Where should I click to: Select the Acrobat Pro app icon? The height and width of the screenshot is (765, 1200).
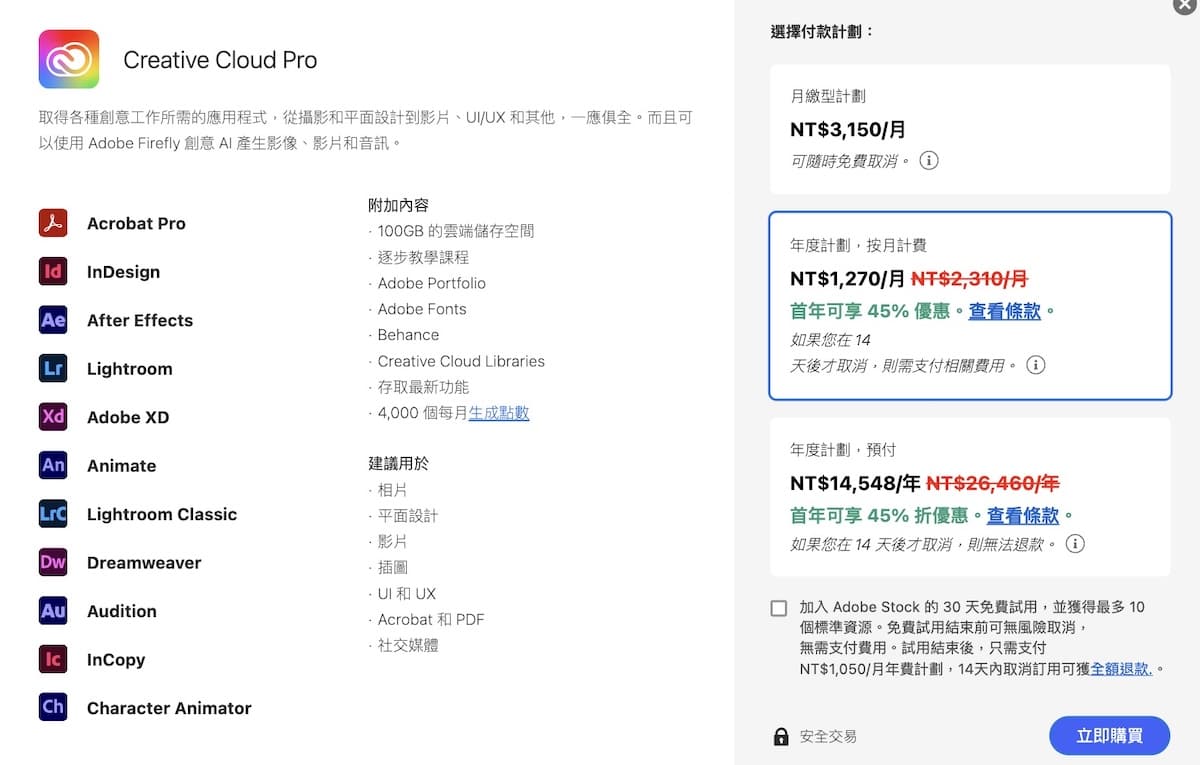coord(53,222)
